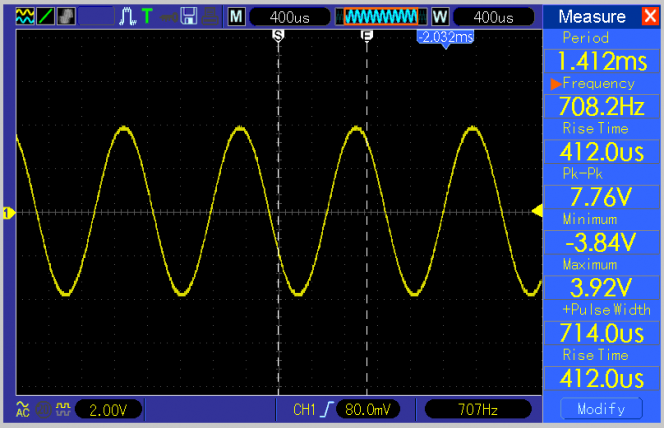Image resolution: width=664 pixels, height=428 pixels.
Task: Open the 80.0mV trigger level field
Action: point(370,409)
